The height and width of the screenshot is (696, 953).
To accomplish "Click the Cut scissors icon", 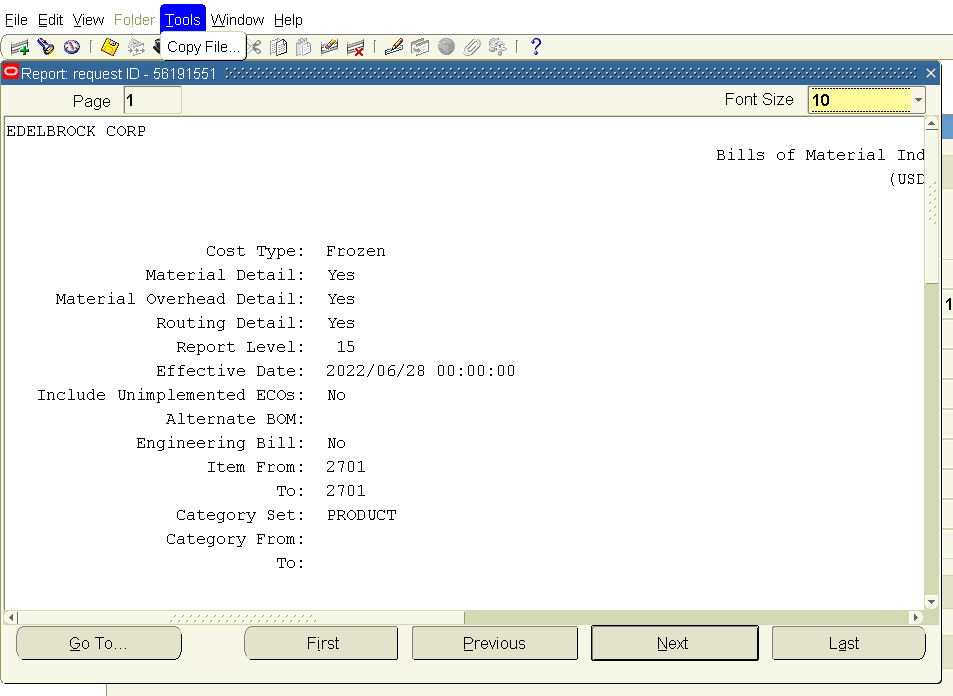I will tap(253, 47).
